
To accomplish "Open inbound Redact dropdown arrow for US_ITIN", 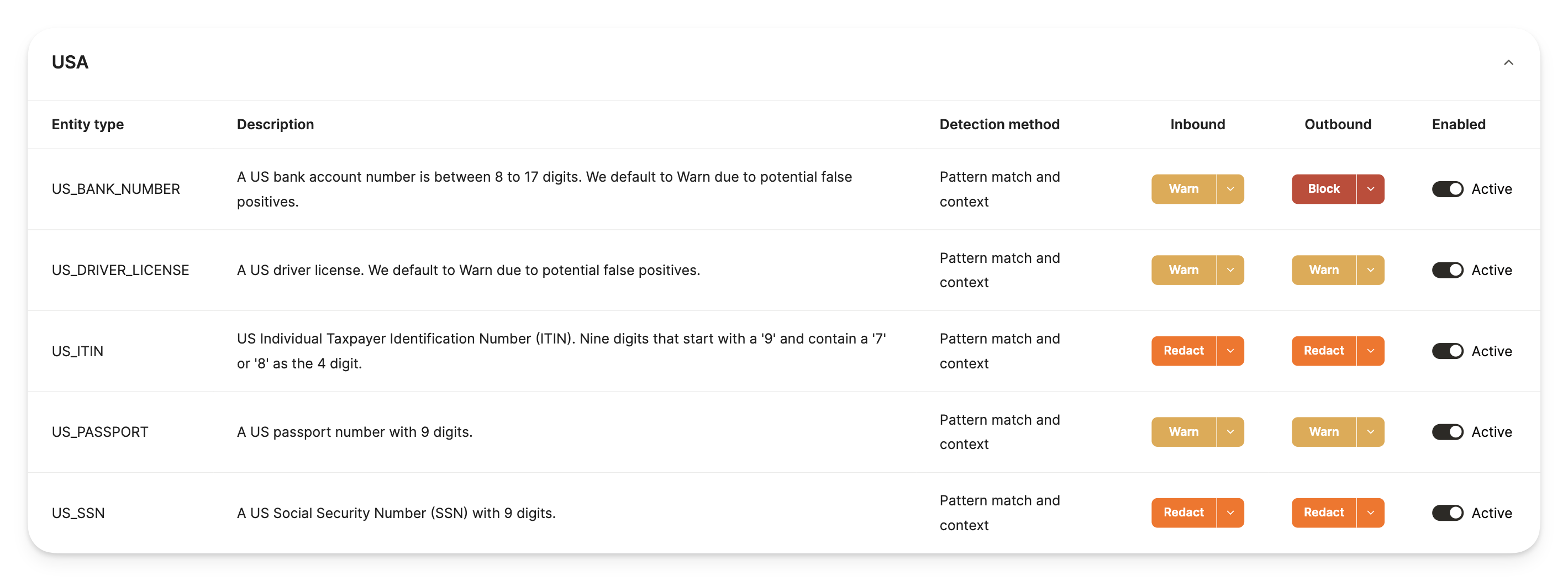I will [x=1230, y=351].
